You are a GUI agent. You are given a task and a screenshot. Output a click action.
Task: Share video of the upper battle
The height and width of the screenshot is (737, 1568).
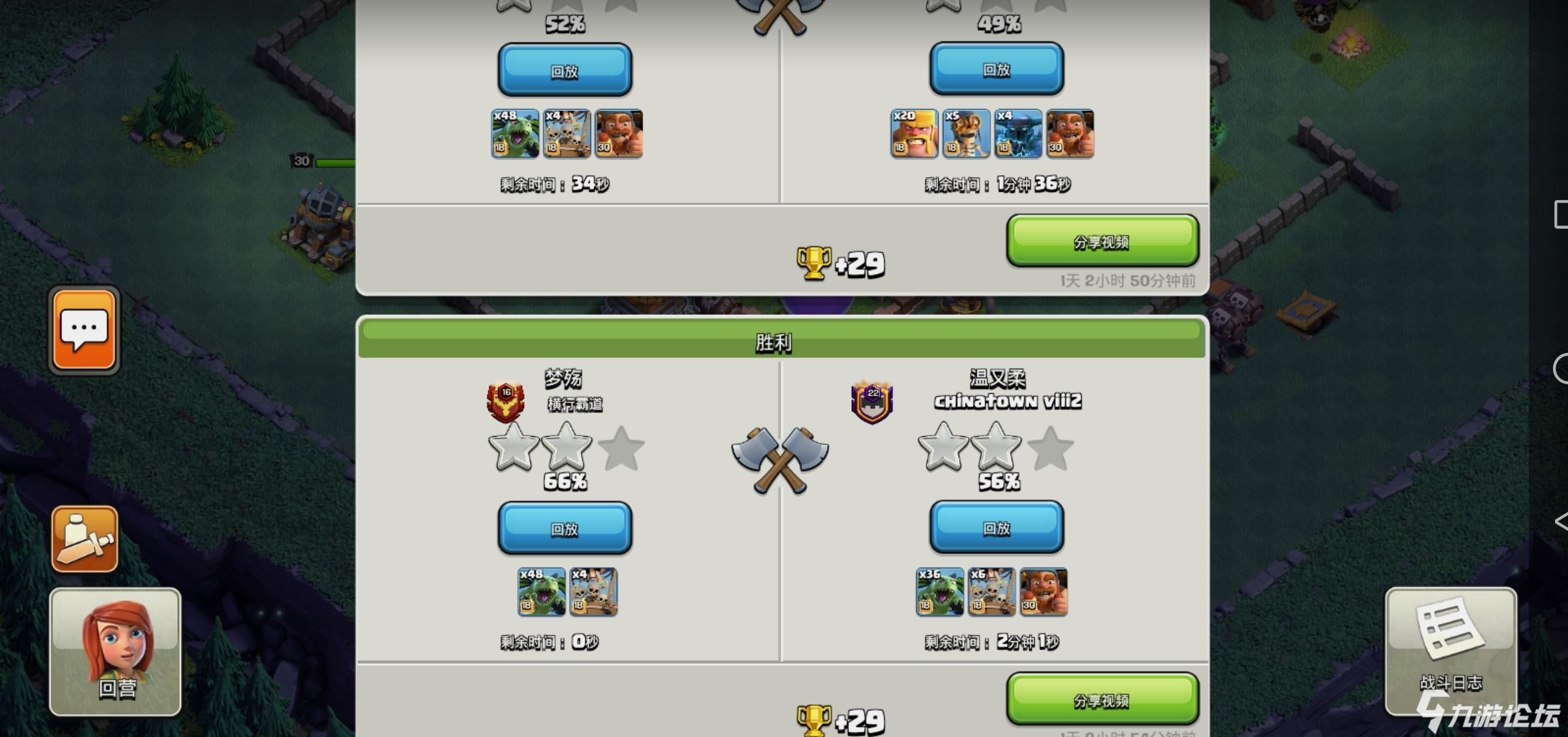pos(1102,241)
